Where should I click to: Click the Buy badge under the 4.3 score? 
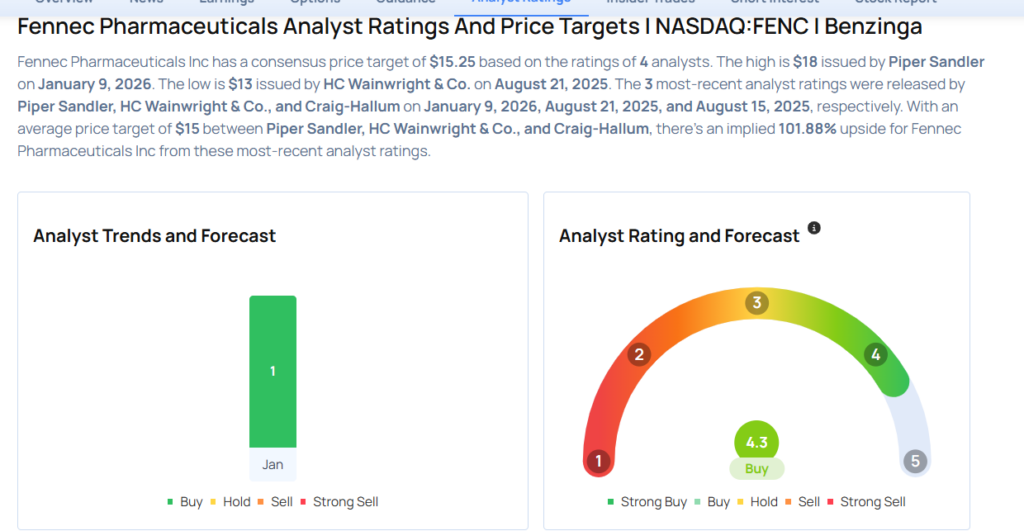(x=757, y=468)
